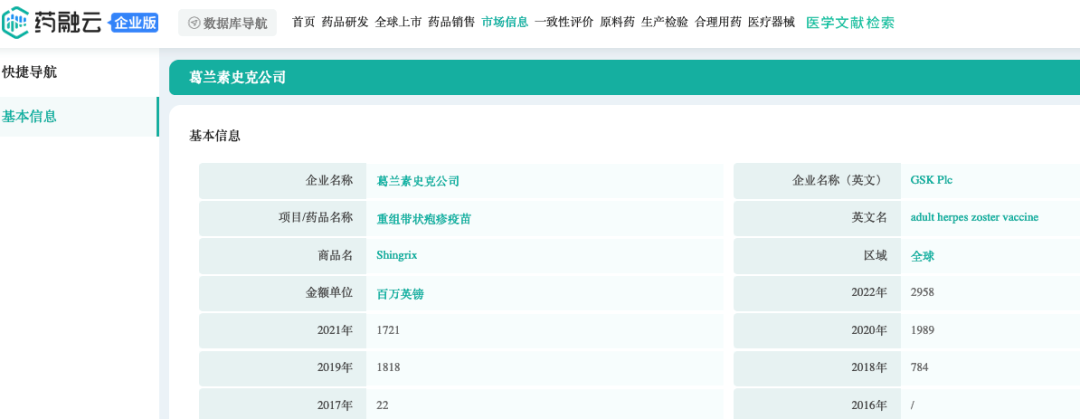1080x419 pixels.
Task: Click the 百万英镑 currency unit value
Action: pos(400,294)
